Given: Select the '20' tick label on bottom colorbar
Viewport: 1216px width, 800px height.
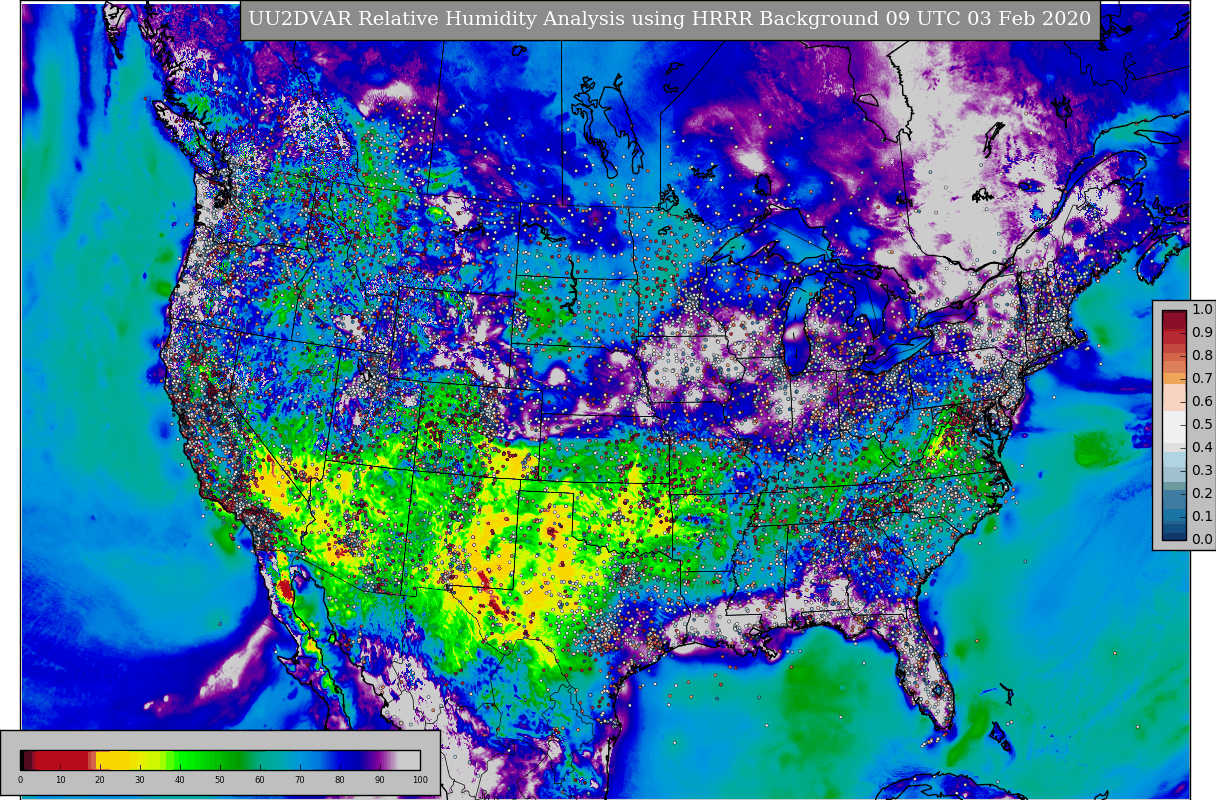Looking at the screenshot, I should [100, 780].
